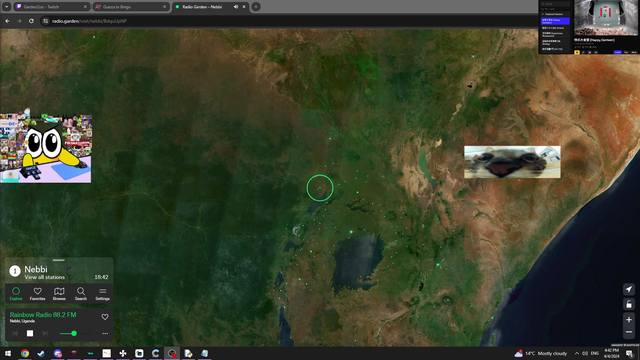Viewport: 640px width, 360px height.
Task: Click the large green station dot near lake
Action: tap(351, 232)
